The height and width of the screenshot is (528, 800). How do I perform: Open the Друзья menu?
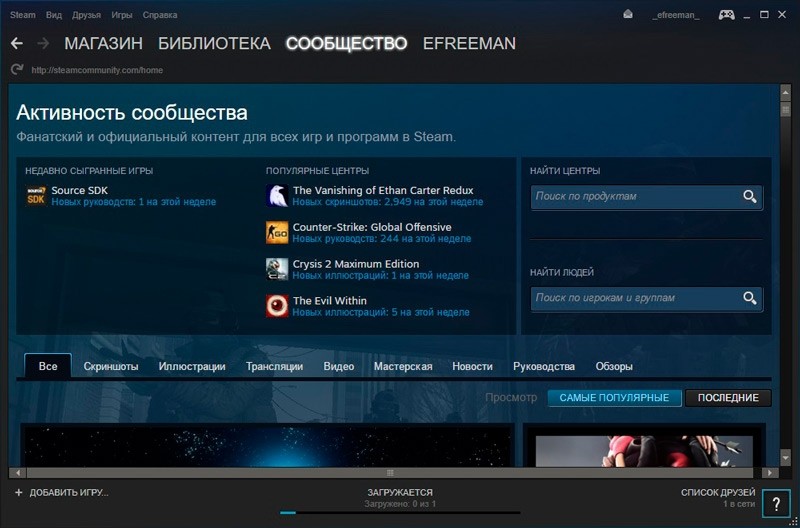[86, 15]
